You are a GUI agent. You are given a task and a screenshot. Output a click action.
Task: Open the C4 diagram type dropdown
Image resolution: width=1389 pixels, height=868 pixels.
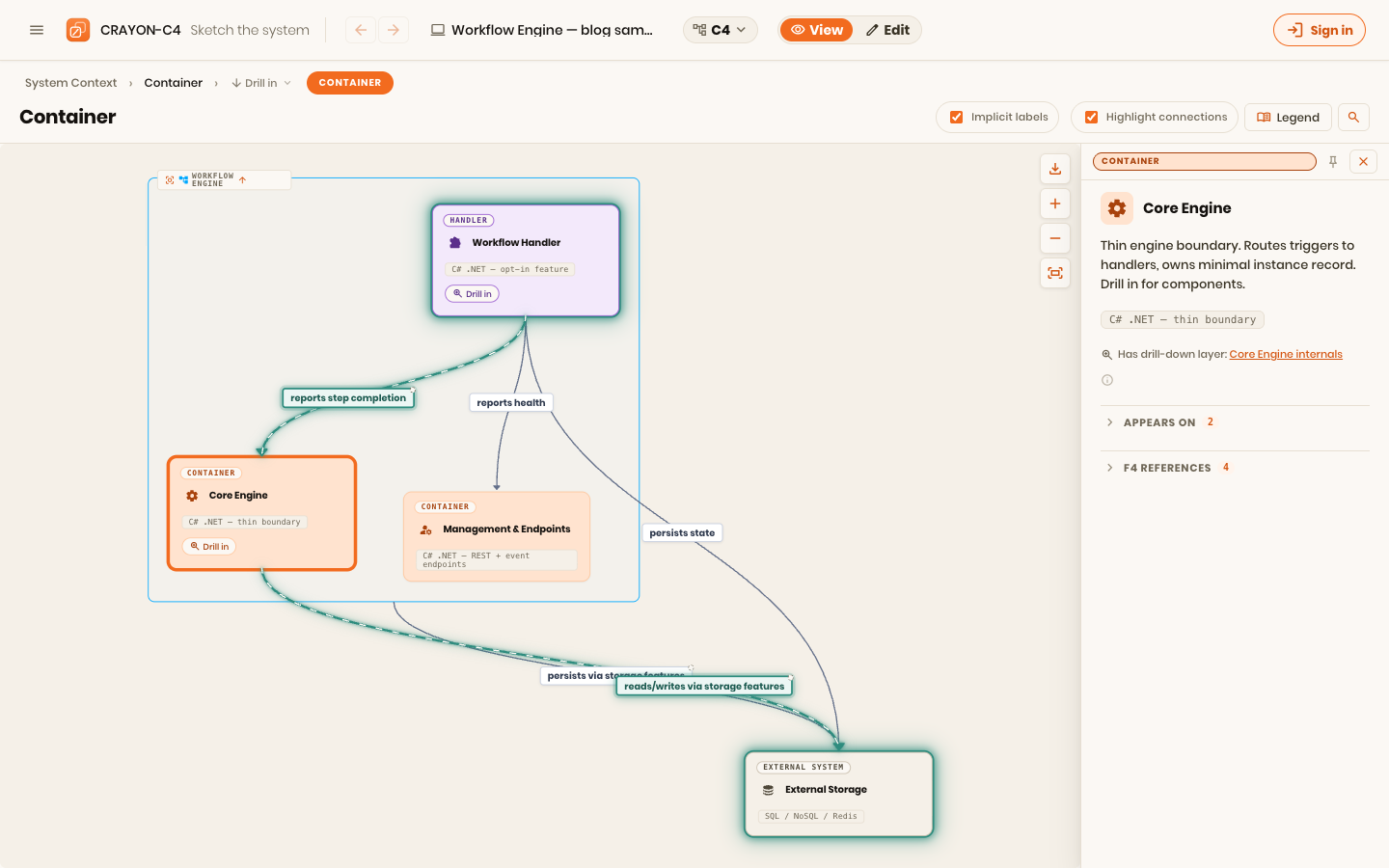click(721, 30)
